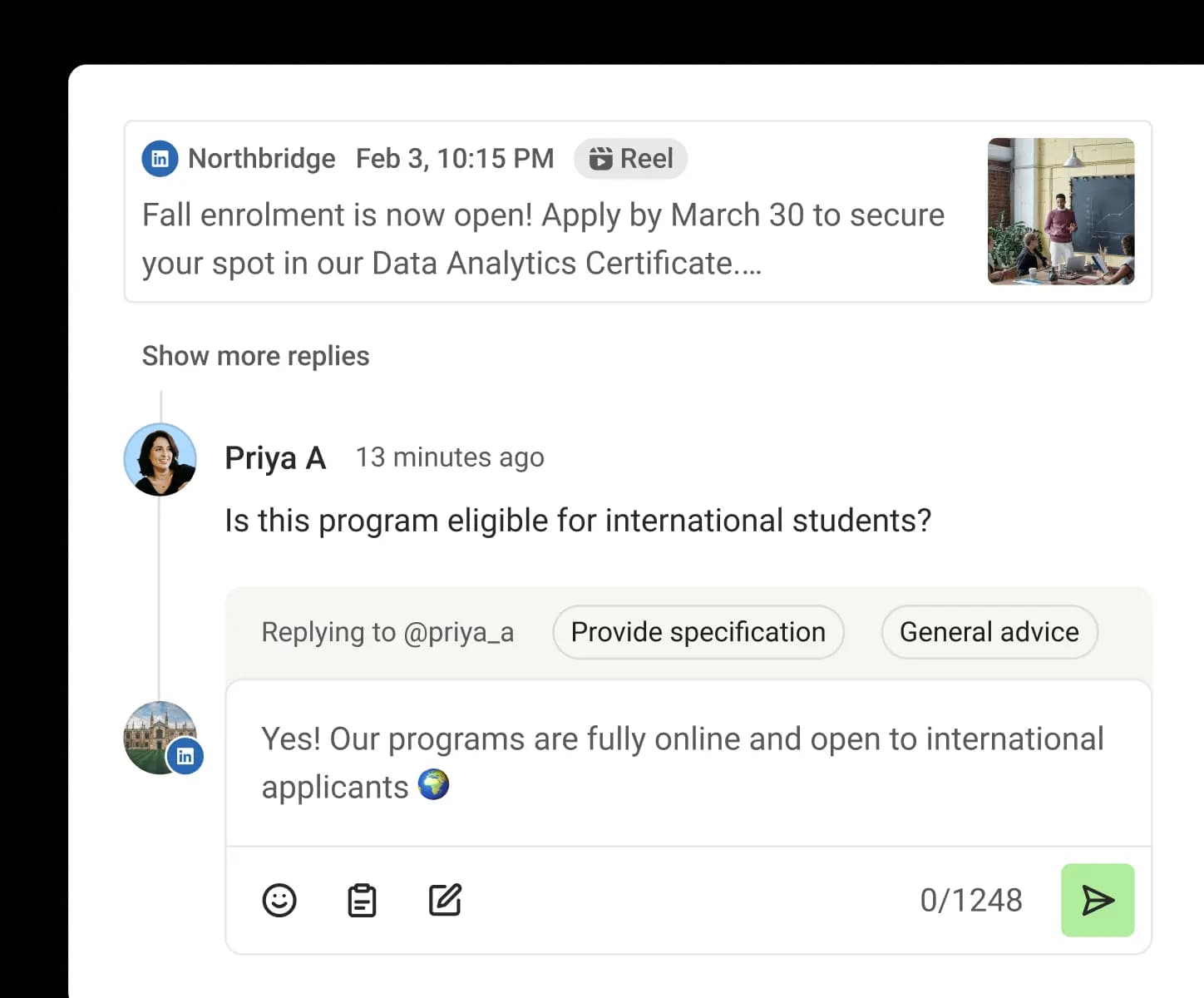Open the emoji picker in the reply box
The image size is (1204, 998).
(279, 900)
